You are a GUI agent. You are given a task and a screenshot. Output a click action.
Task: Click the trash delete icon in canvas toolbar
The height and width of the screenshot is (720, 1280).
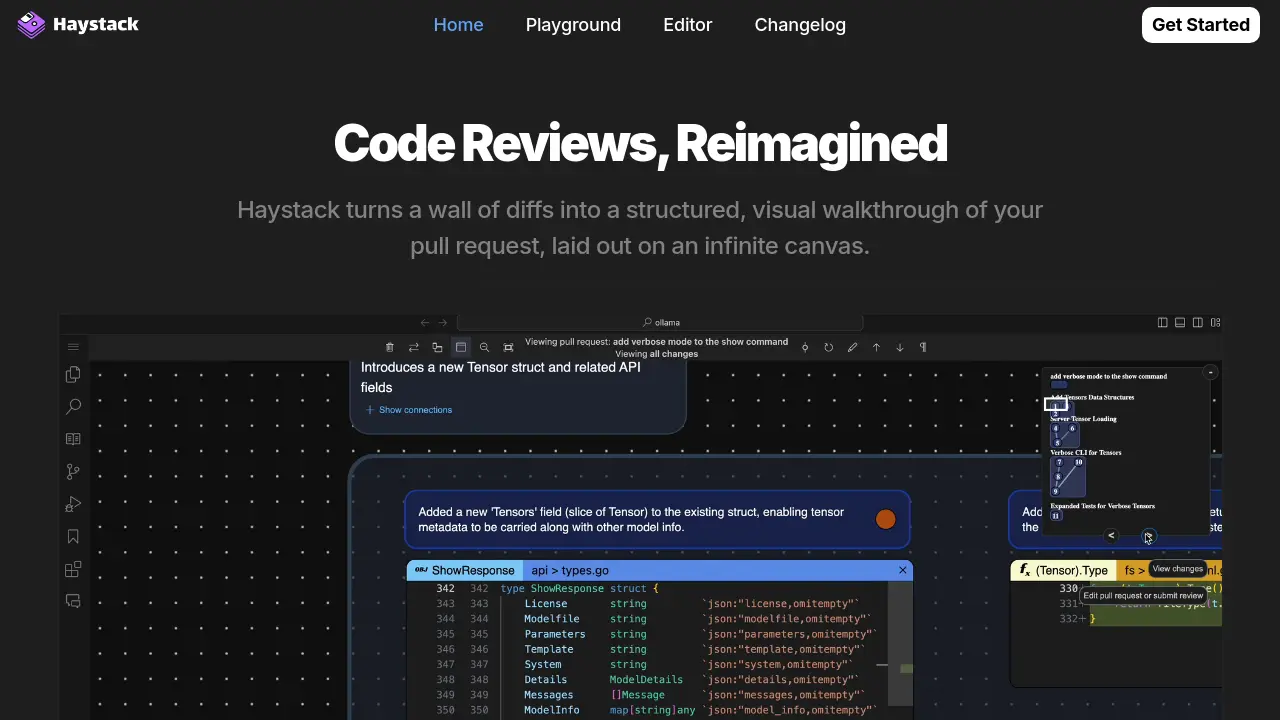pyautogui.click(x=390, y=347)
